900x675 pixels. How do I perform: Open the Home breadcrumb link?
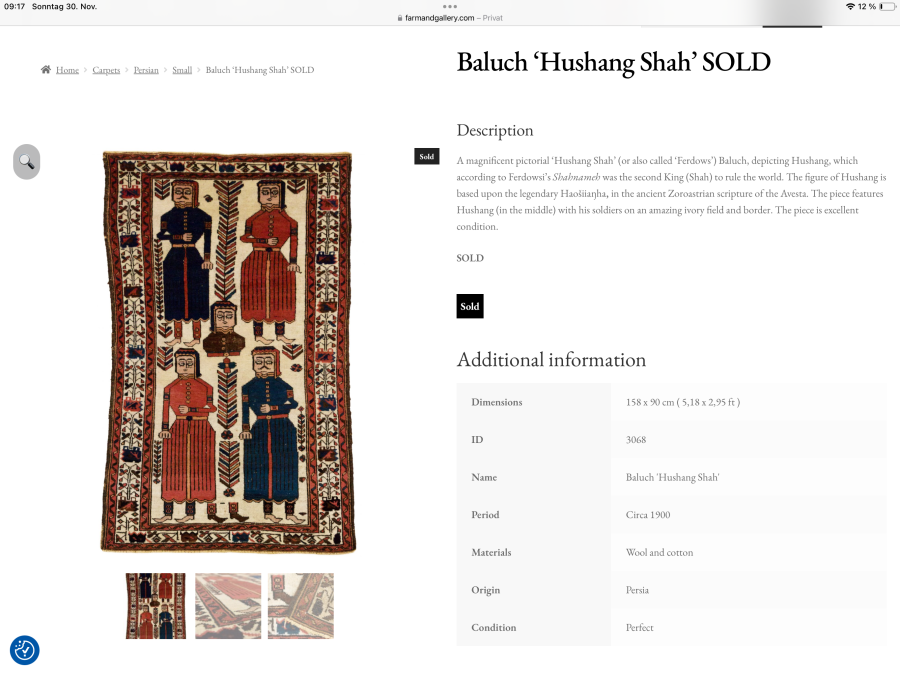(67, 70)
